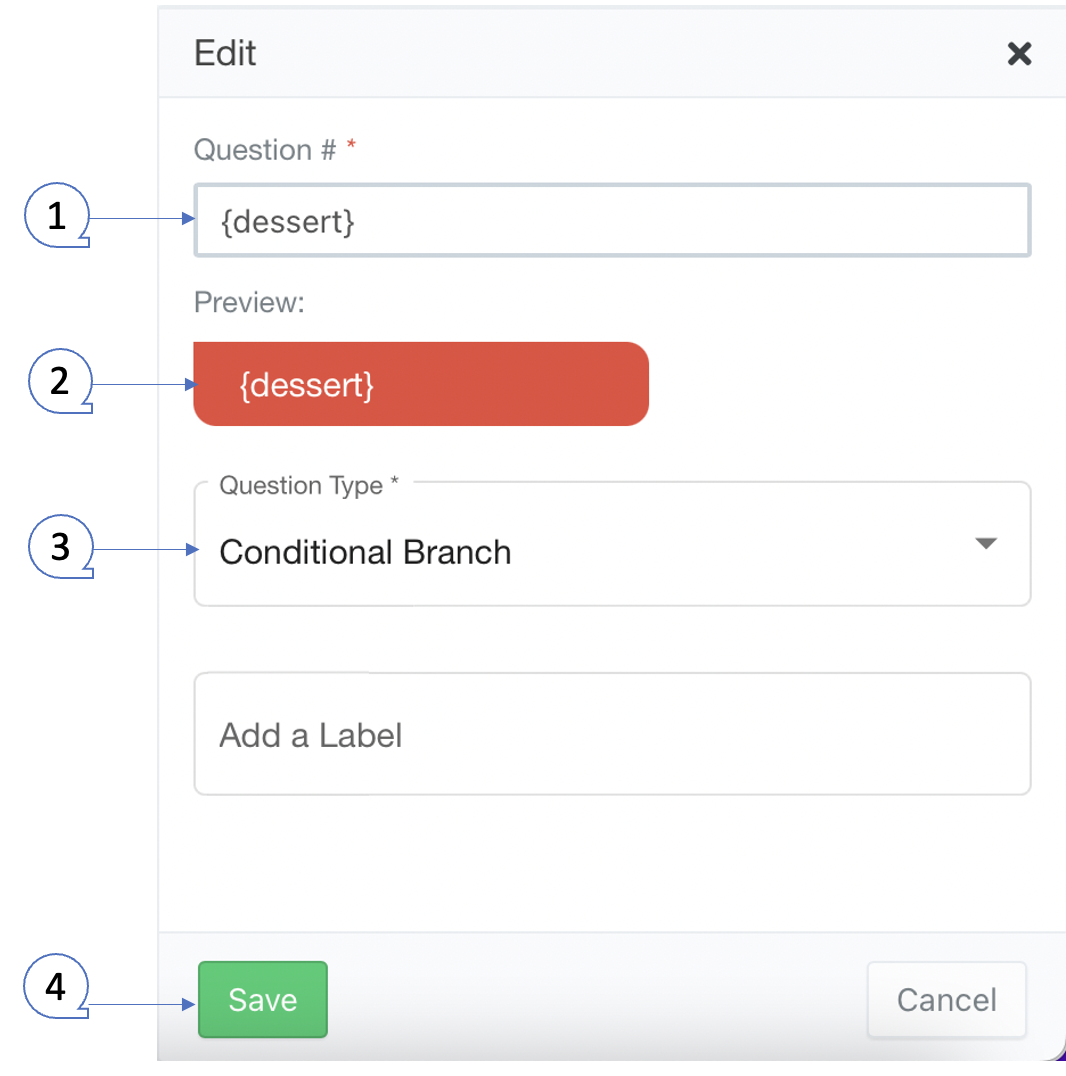
Task: Click the Preview: label text
Action: click(x=248, y=302)
